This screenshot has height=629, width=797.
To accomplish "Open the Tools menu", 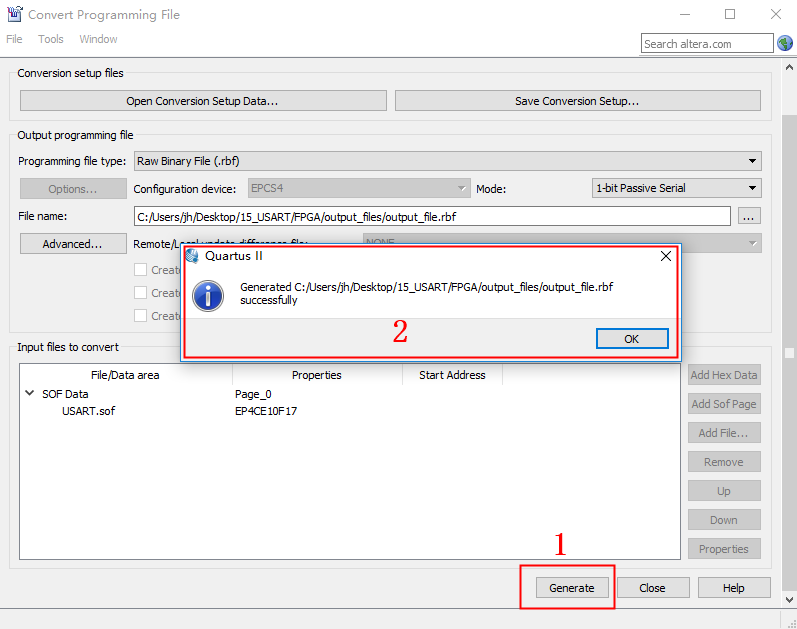I will [51, 39].
